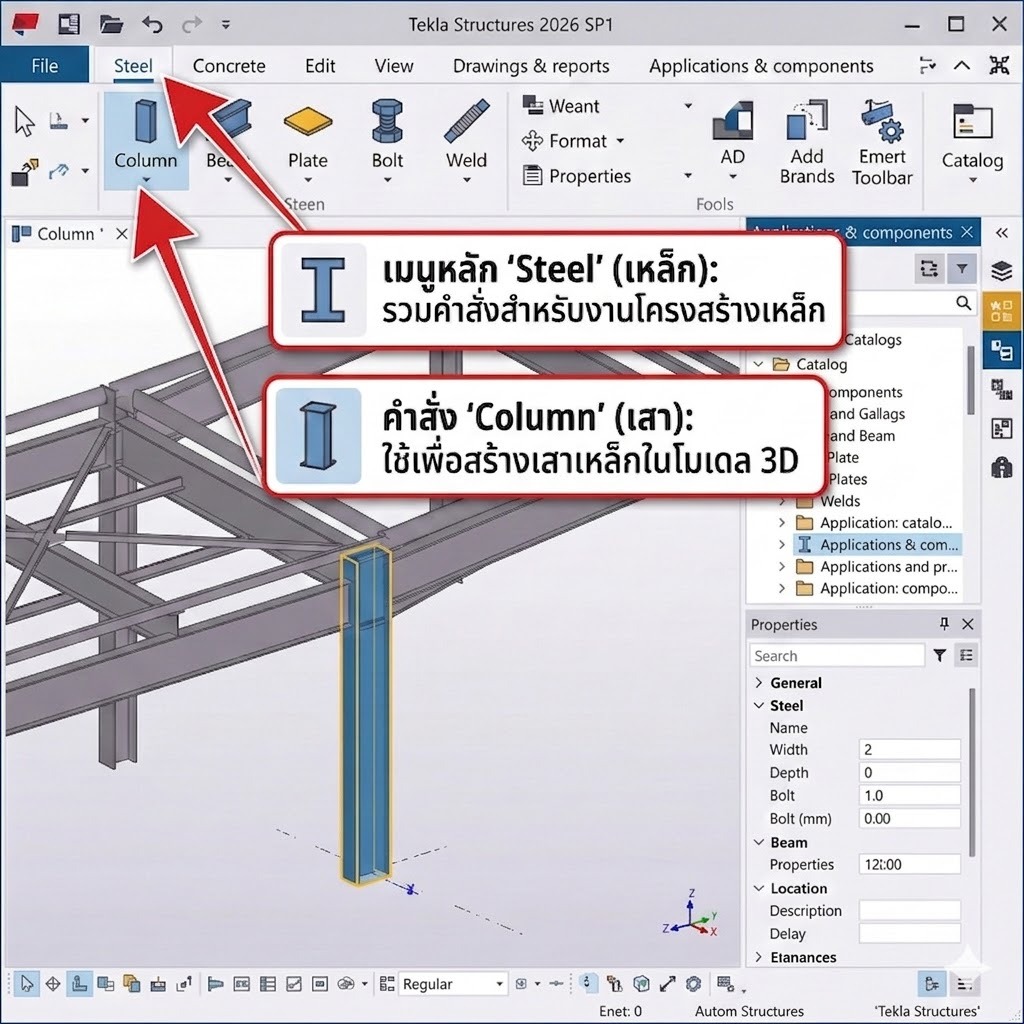Open the Drawings & reports tab

coord(531,66)
